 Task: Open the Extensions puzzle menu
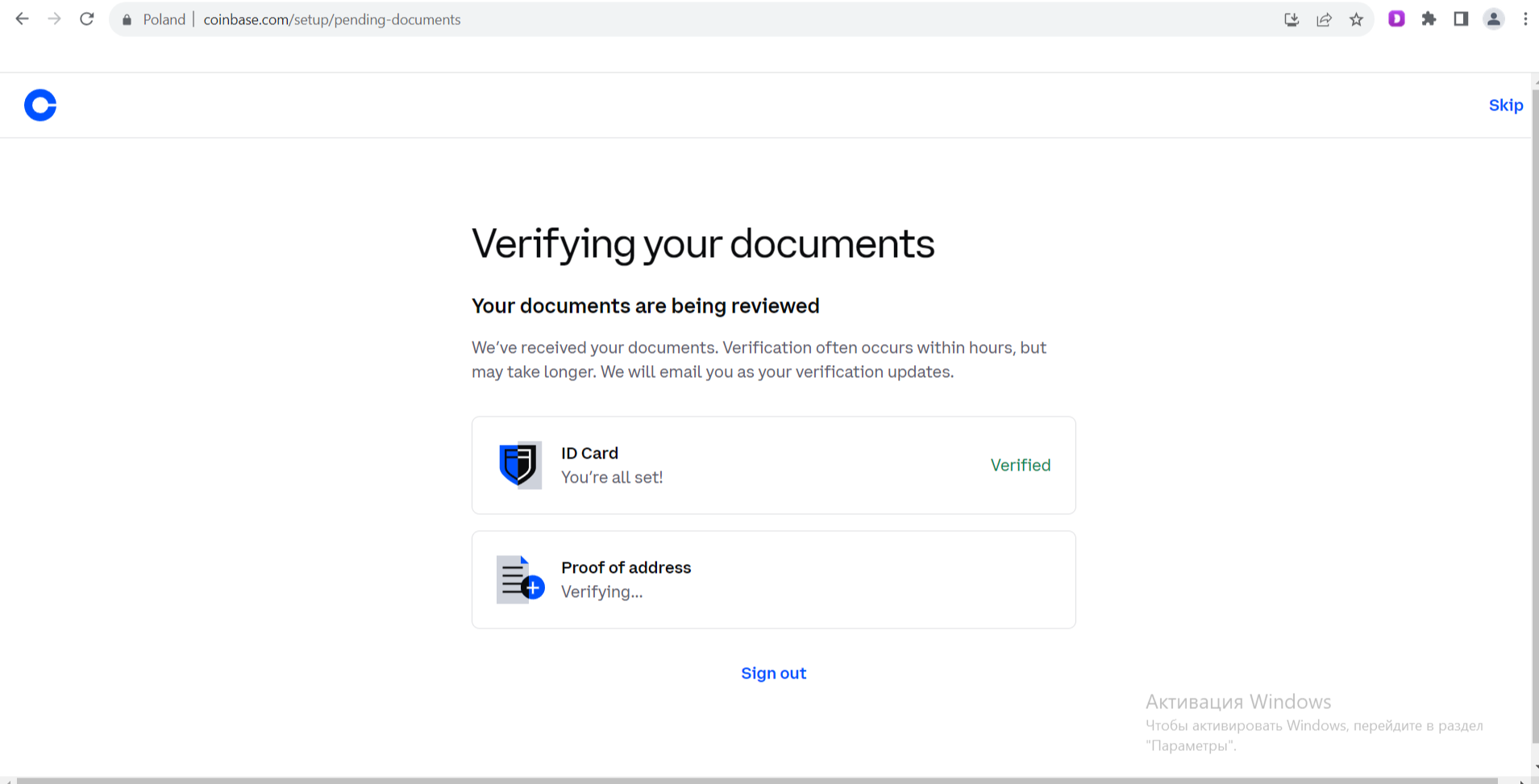pyautogui.click(x=1429, y=19)
